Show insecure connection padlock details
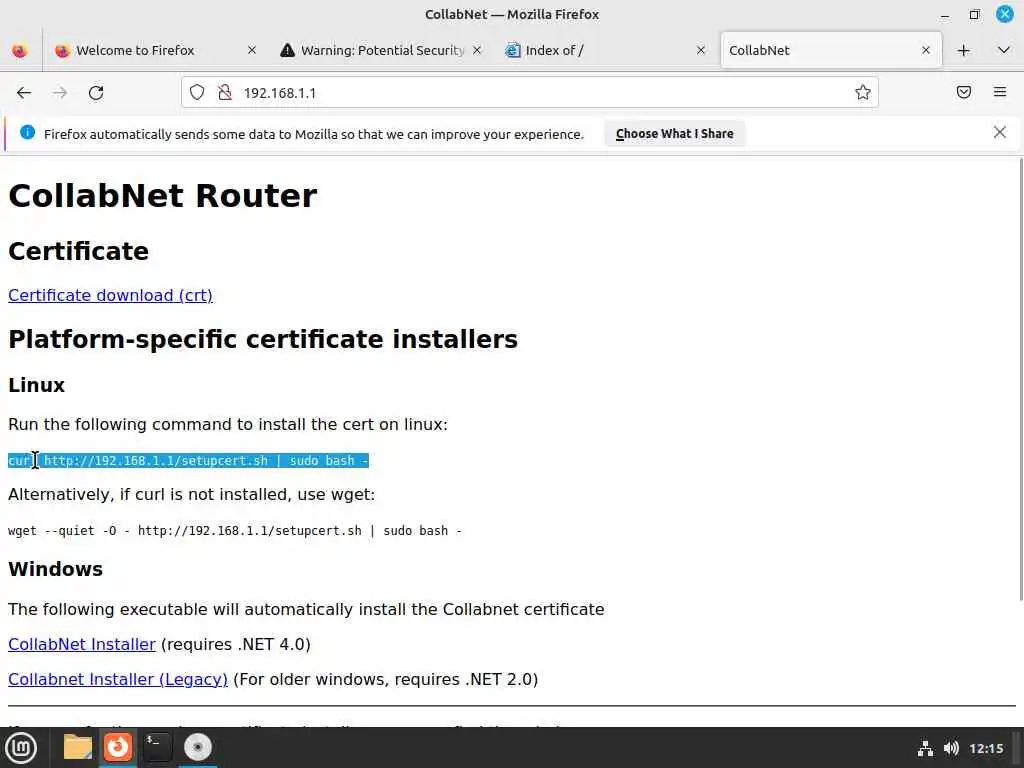Viewport: 1024px width, 768px height. 225,93
